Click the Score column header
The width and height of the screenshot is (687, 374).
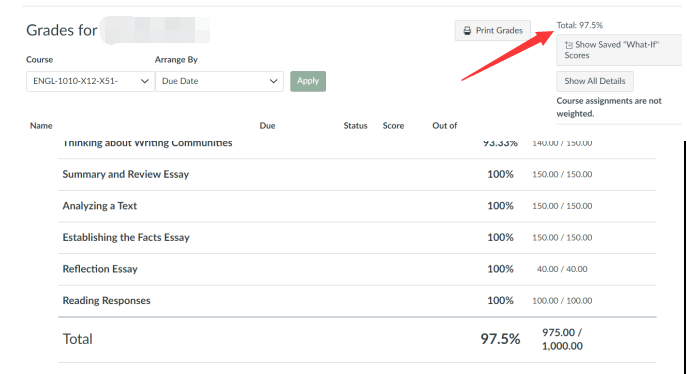[x=393, y=126]
